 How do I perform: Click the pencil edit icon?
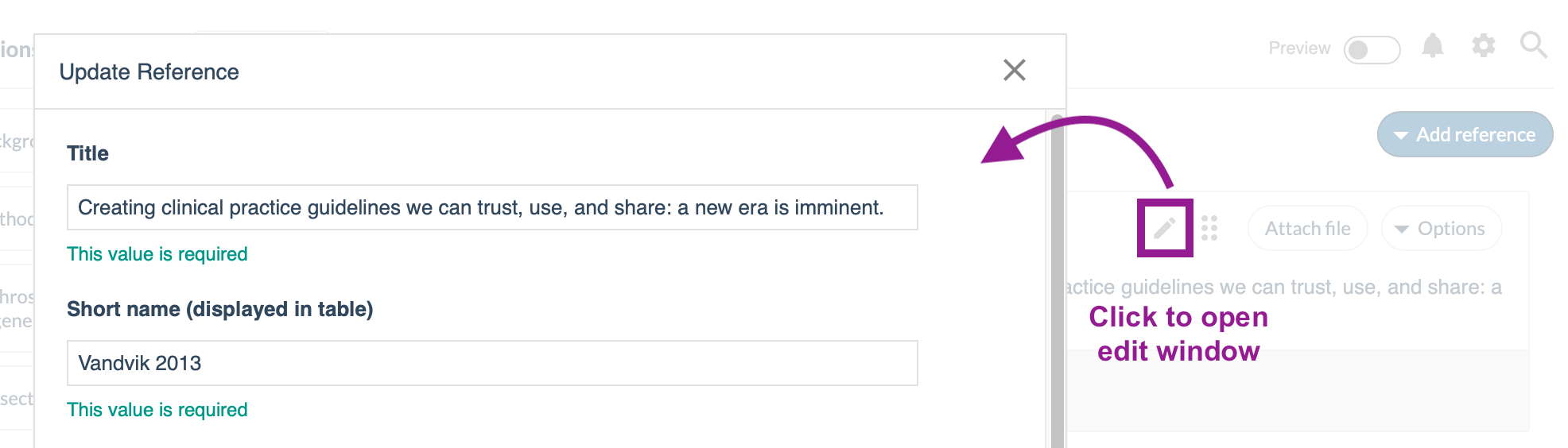(1165, 229)
